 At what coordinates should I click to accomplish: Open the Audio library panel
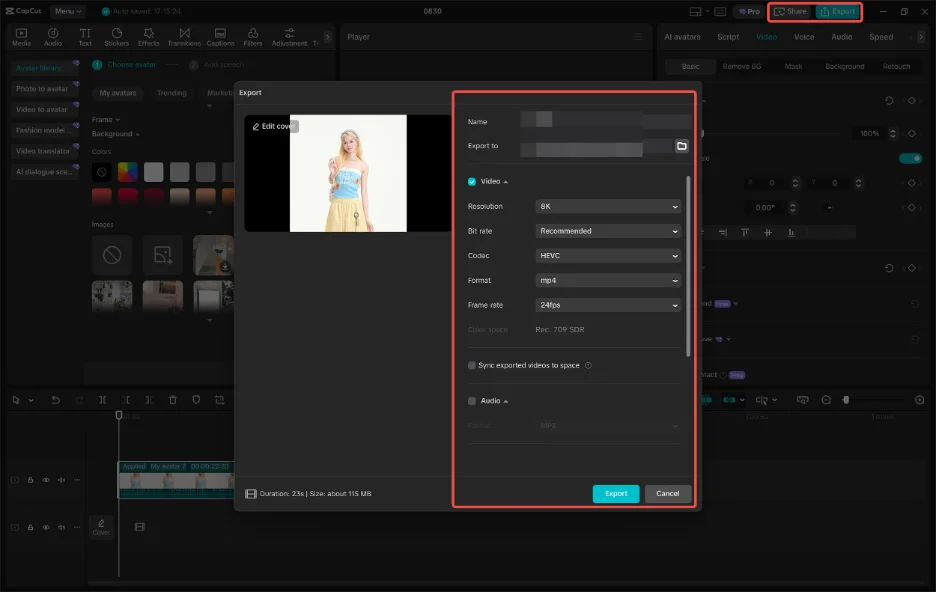53,37
